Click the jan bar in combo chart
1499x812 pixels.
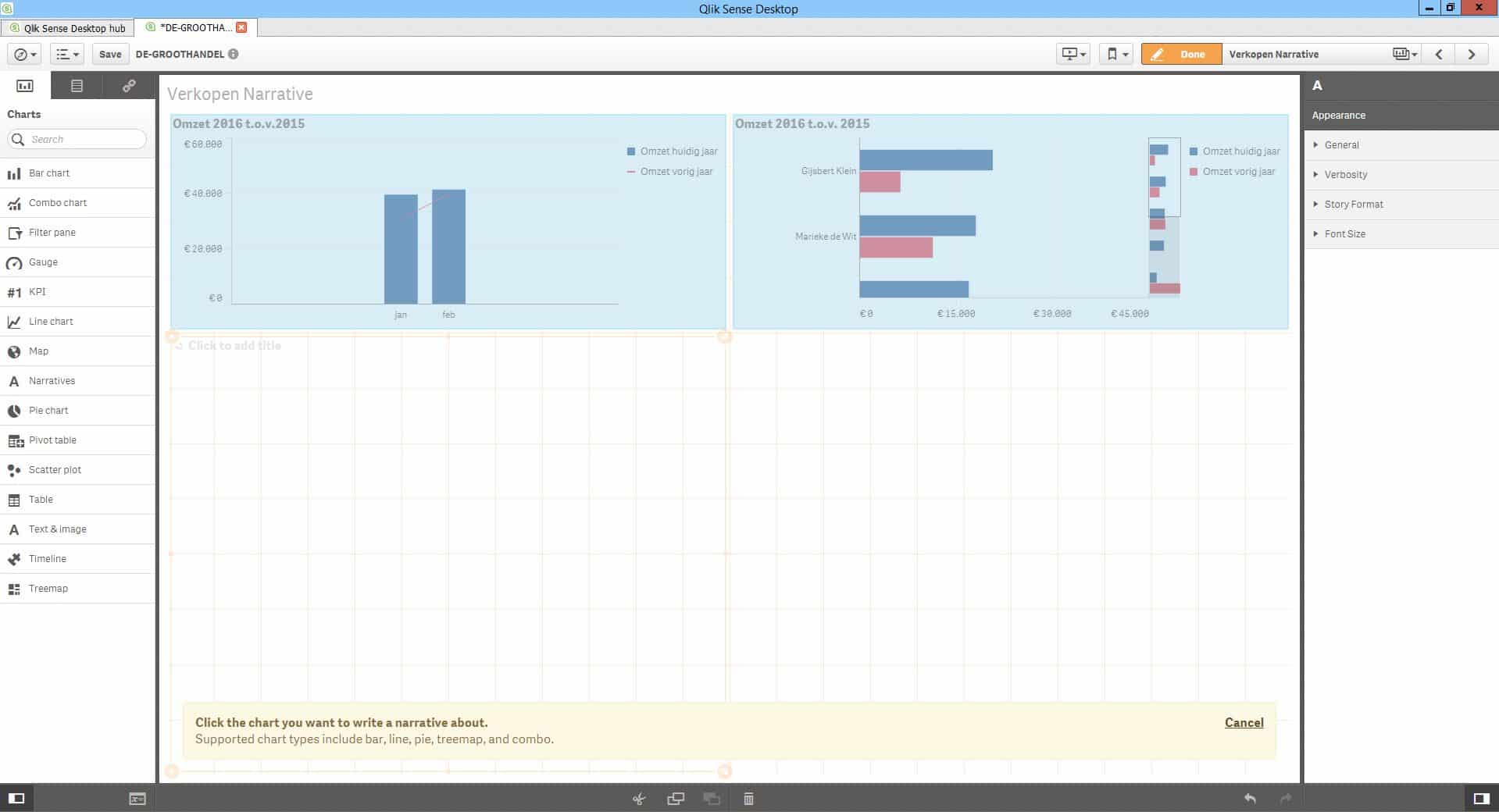[401, 249]
